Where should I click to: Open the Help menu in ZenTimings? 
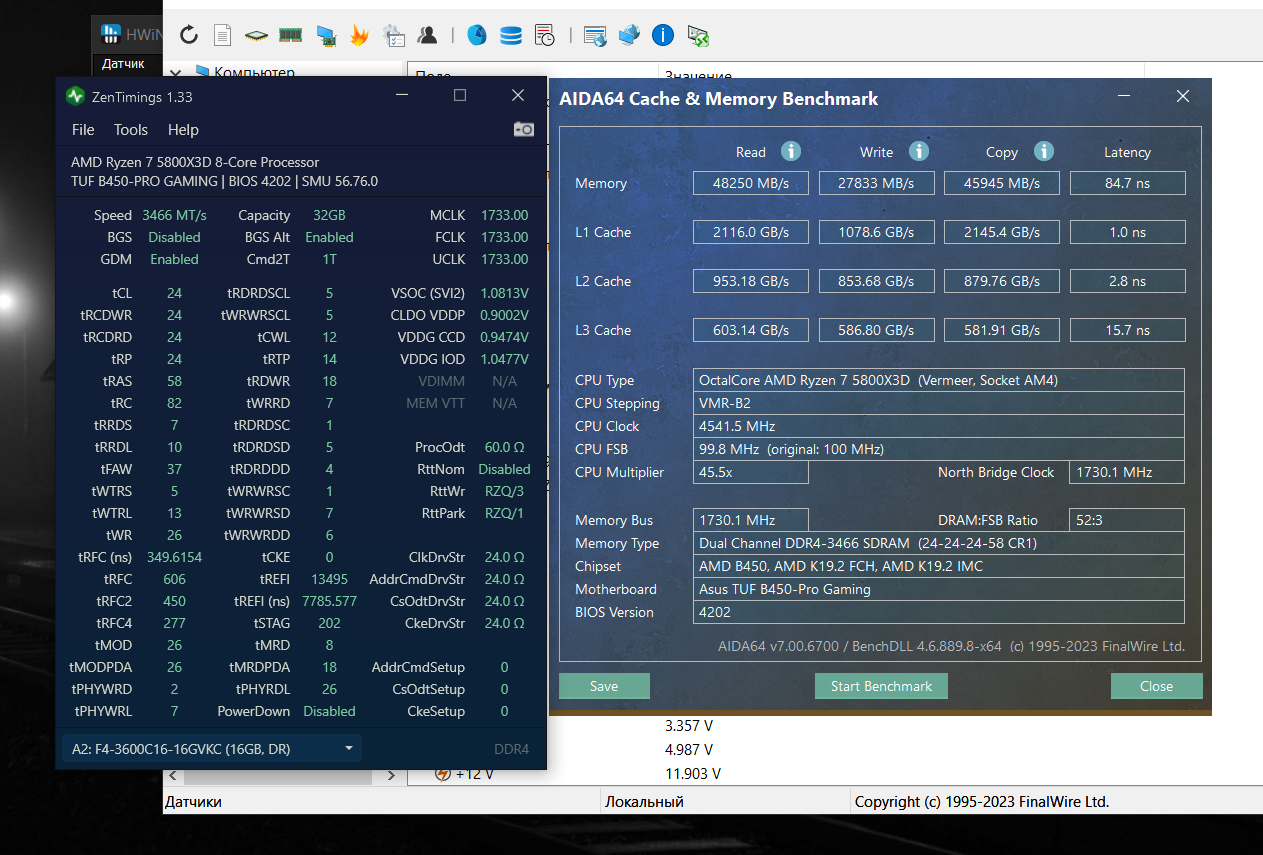(x=183, y=129)
